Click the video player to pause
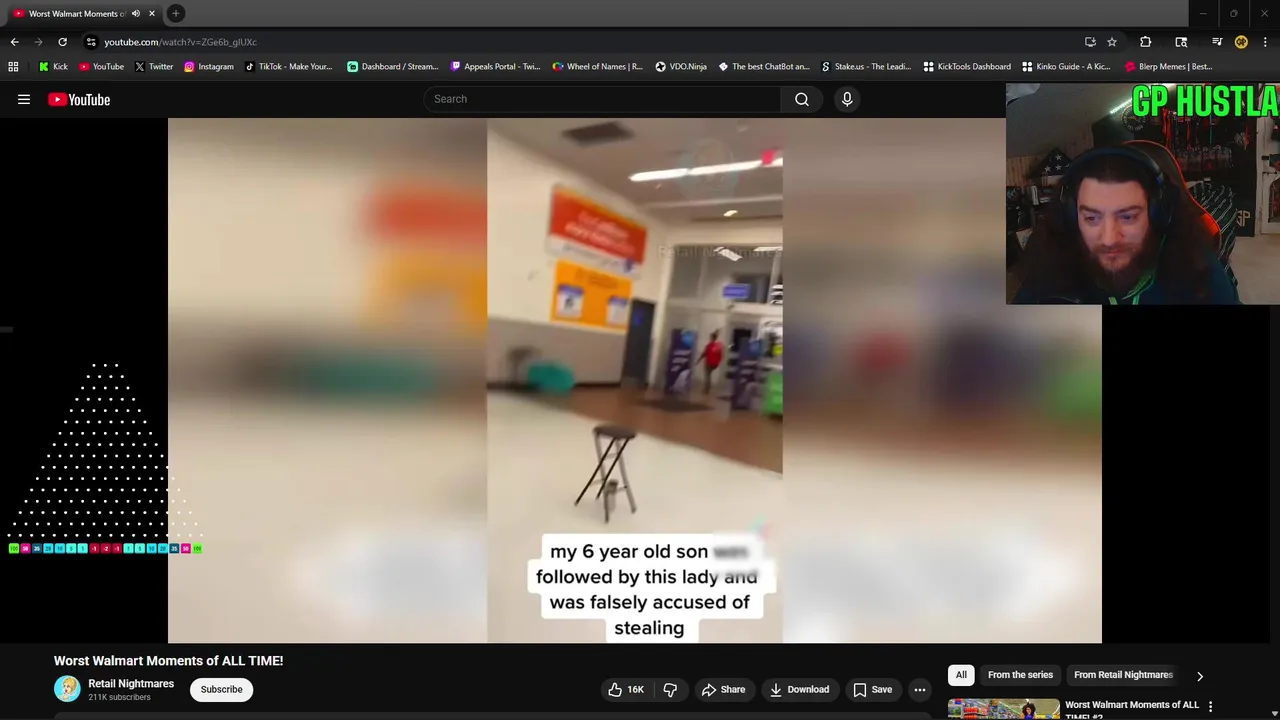Image resolution: width=1280 pixels, height=720 pixels. pyautogui.click(x=634, y=380)
